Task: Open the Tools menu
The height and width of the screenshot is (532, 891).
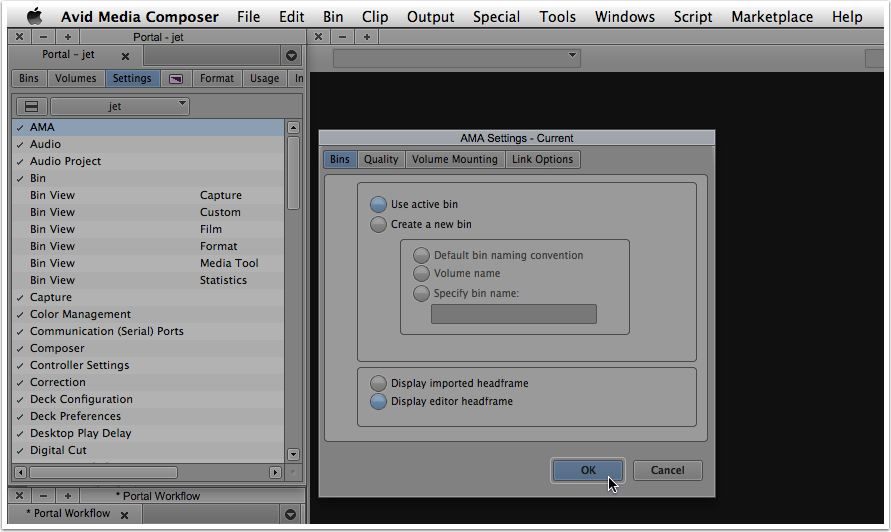Action: pos(557,17)
